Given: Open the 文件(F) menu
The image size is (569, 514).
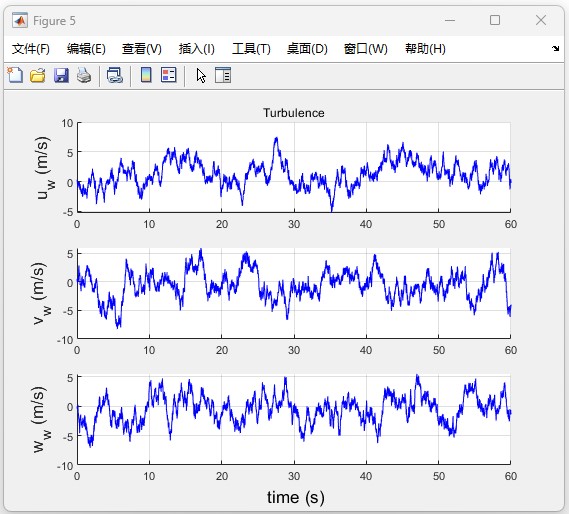Looking at the screenshot, I should [x=31, y=49].
